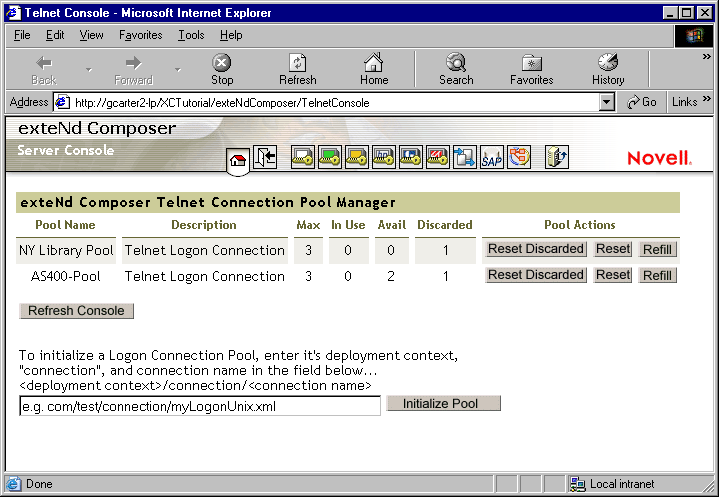Open the Back button history dropdown arrow
Viewport: 719px width, 497px height.
click(88, 70)
